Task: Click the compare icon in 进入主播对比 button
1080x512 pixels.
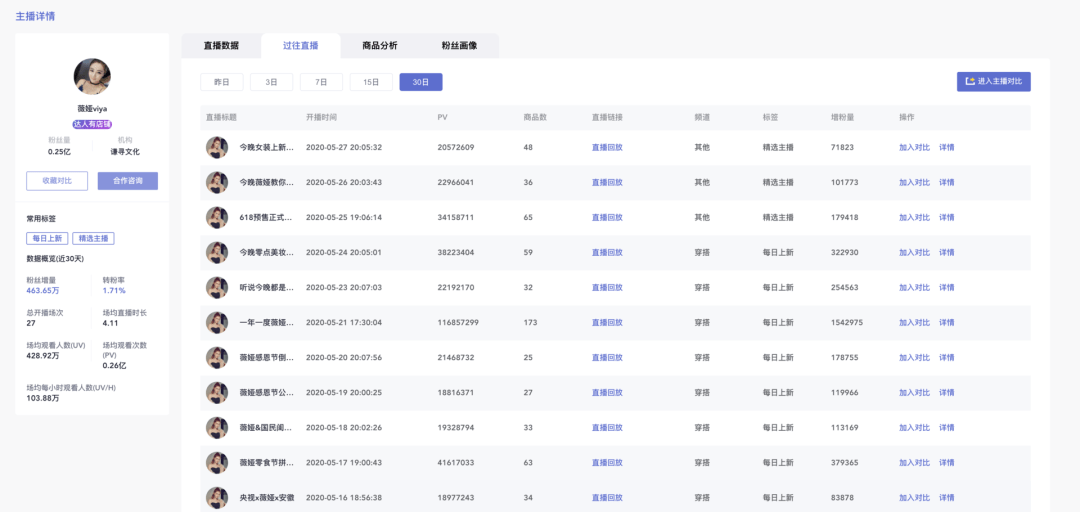Action: [x=970, y=81]
